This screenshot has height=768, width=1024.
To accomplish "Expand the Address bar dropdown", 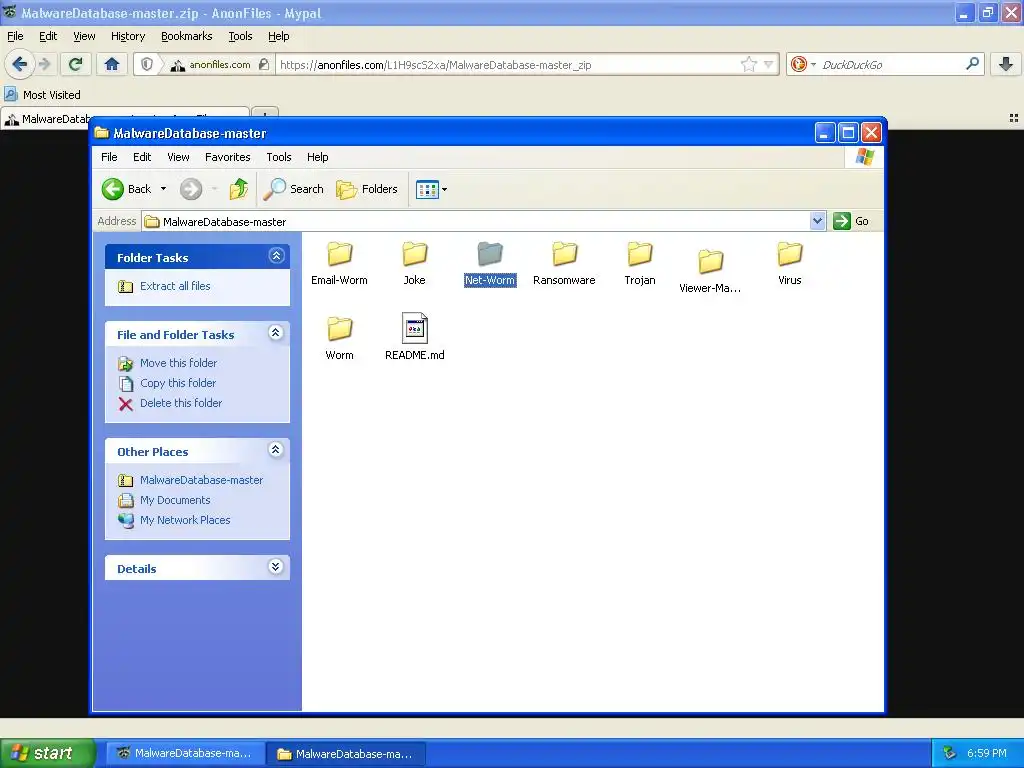I will tap(817, 221).
